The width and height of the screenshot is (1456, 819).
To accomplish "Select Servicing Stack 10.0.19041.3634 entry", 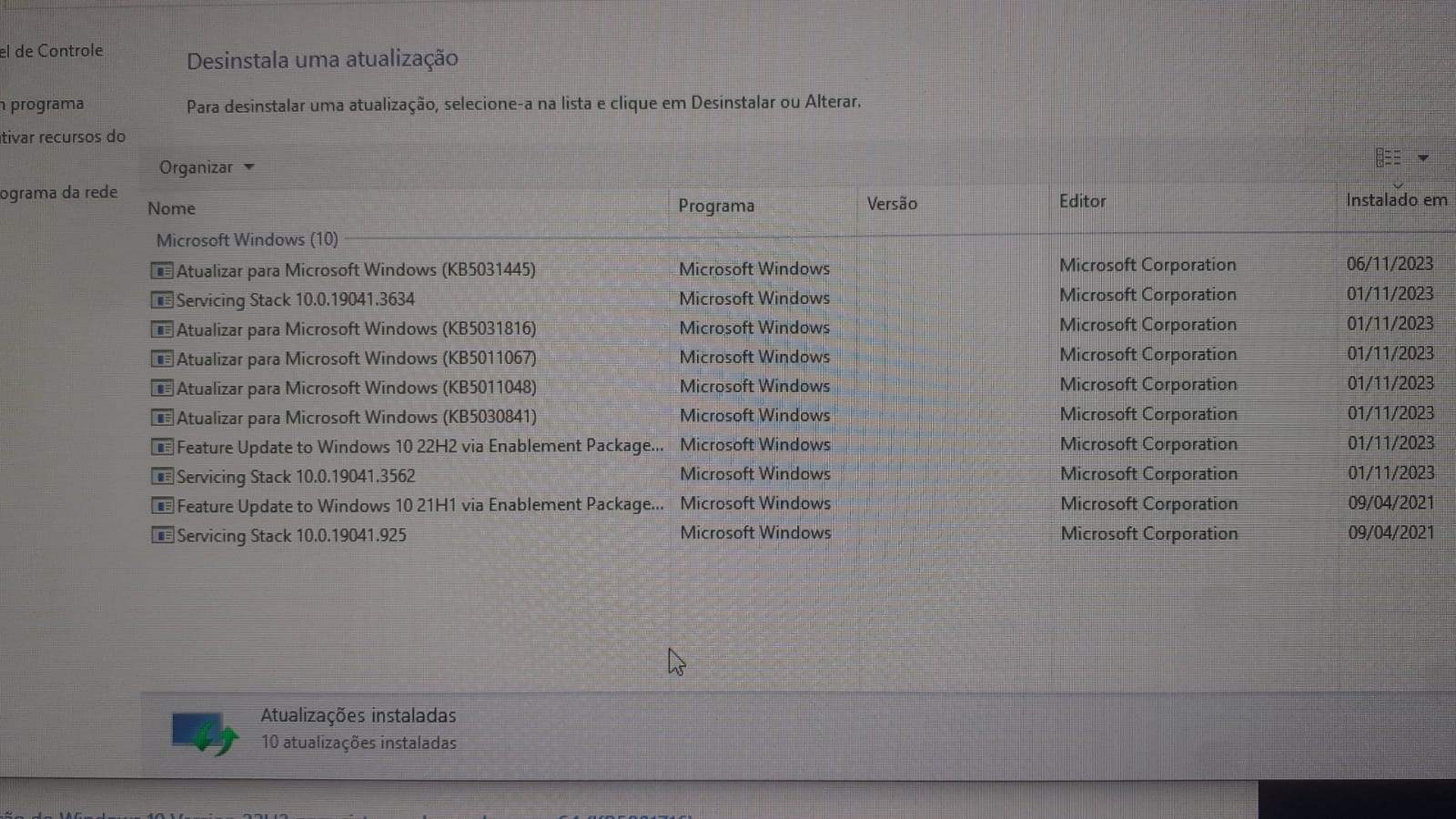I will pos(295,299).
